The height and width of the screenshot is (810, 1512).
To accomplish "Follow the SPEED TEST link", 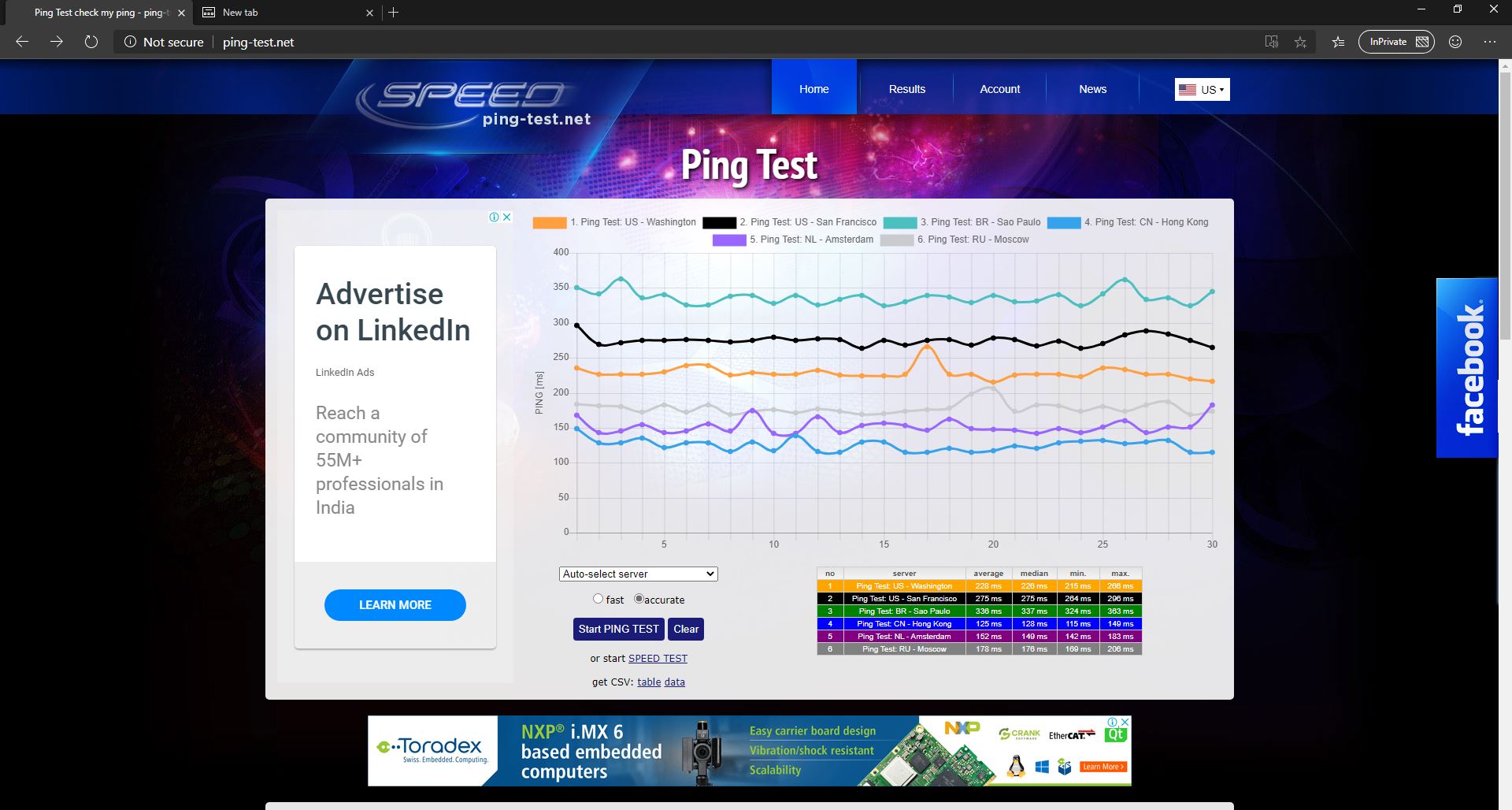I will point(658,659).
